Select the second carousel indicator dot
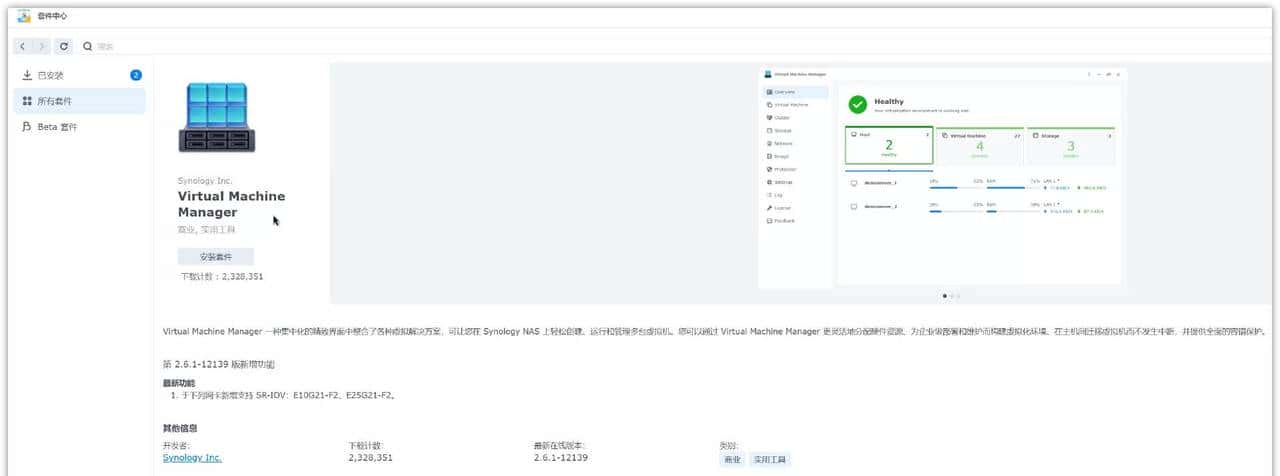1280x476 pixels. tap(952, 296)
